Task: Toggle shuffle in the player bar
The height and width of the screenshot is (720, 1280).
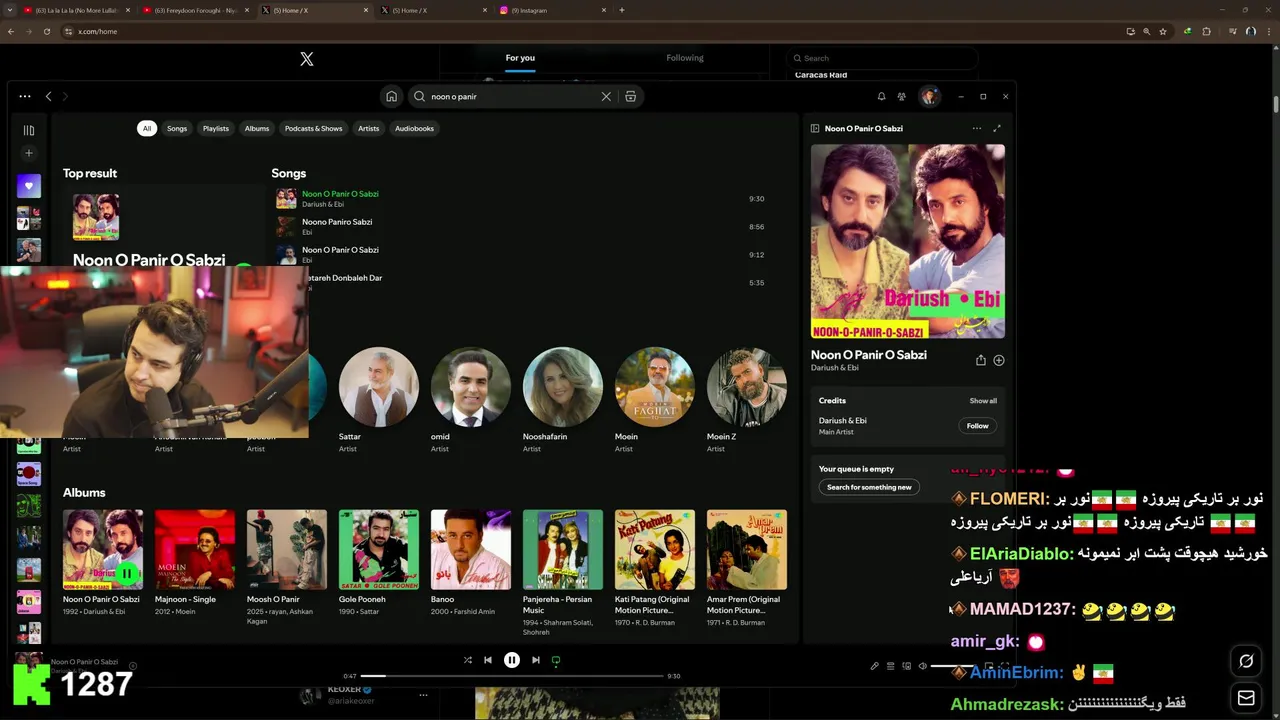Action: coord(468,660)
